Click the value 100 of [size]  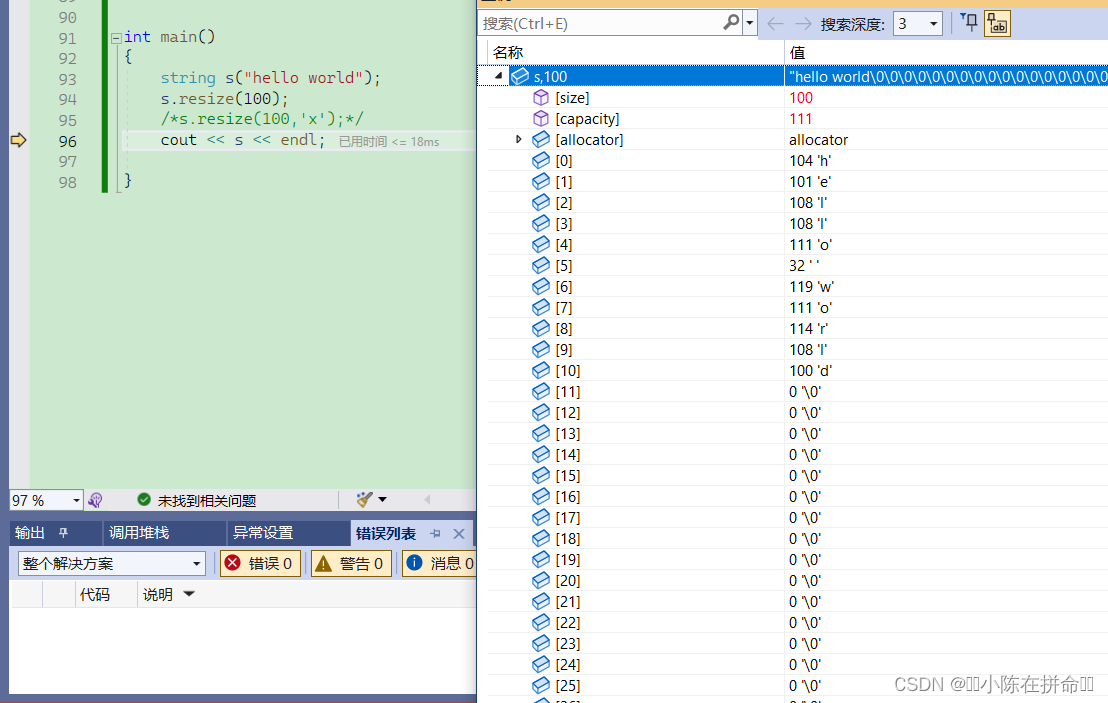(801, 98)
